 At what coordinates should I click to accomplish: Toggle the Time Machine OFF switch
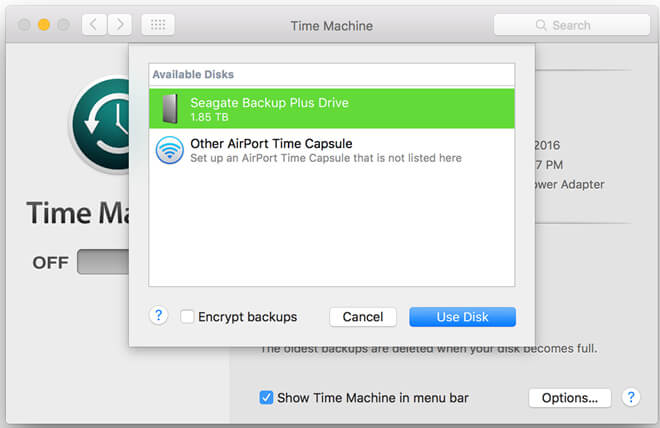[x=103, y=262]
